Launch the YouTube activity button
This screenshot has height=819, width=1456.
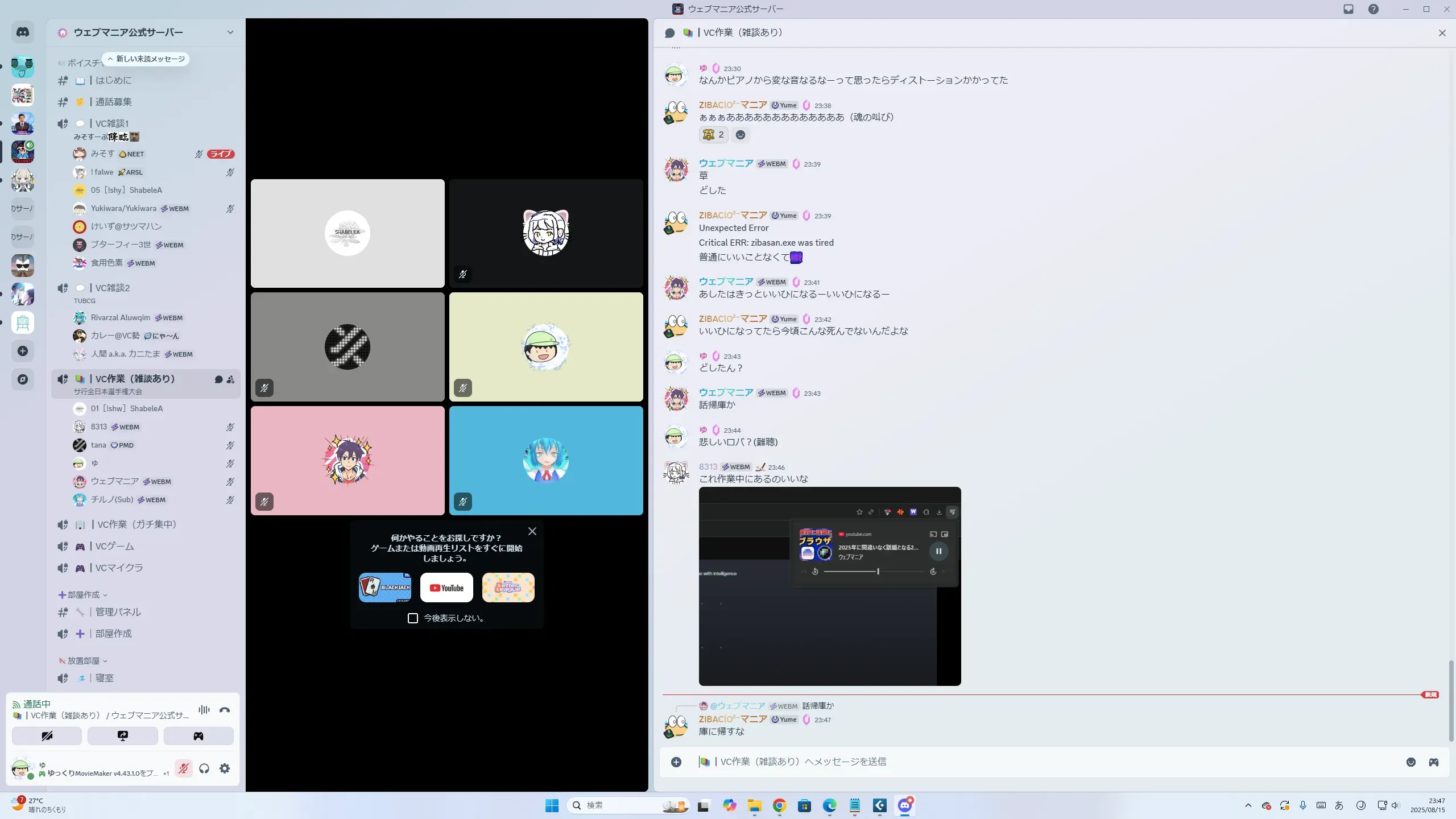click(x=446, y=588)
